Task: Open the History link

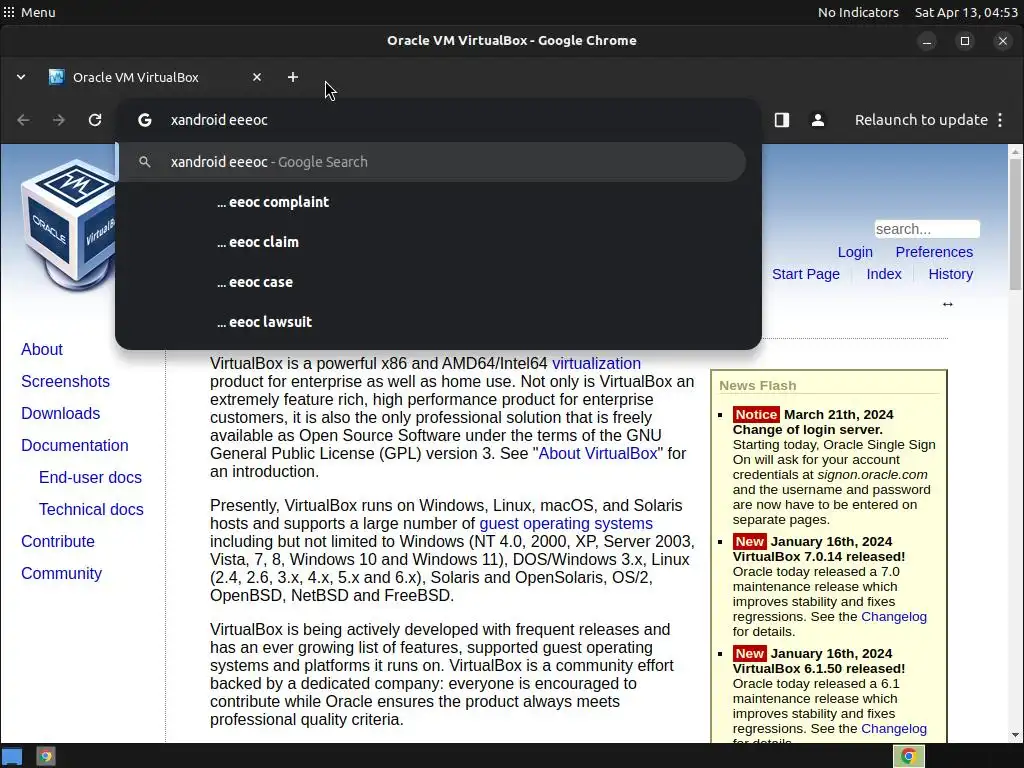Action: click(950, 274)
